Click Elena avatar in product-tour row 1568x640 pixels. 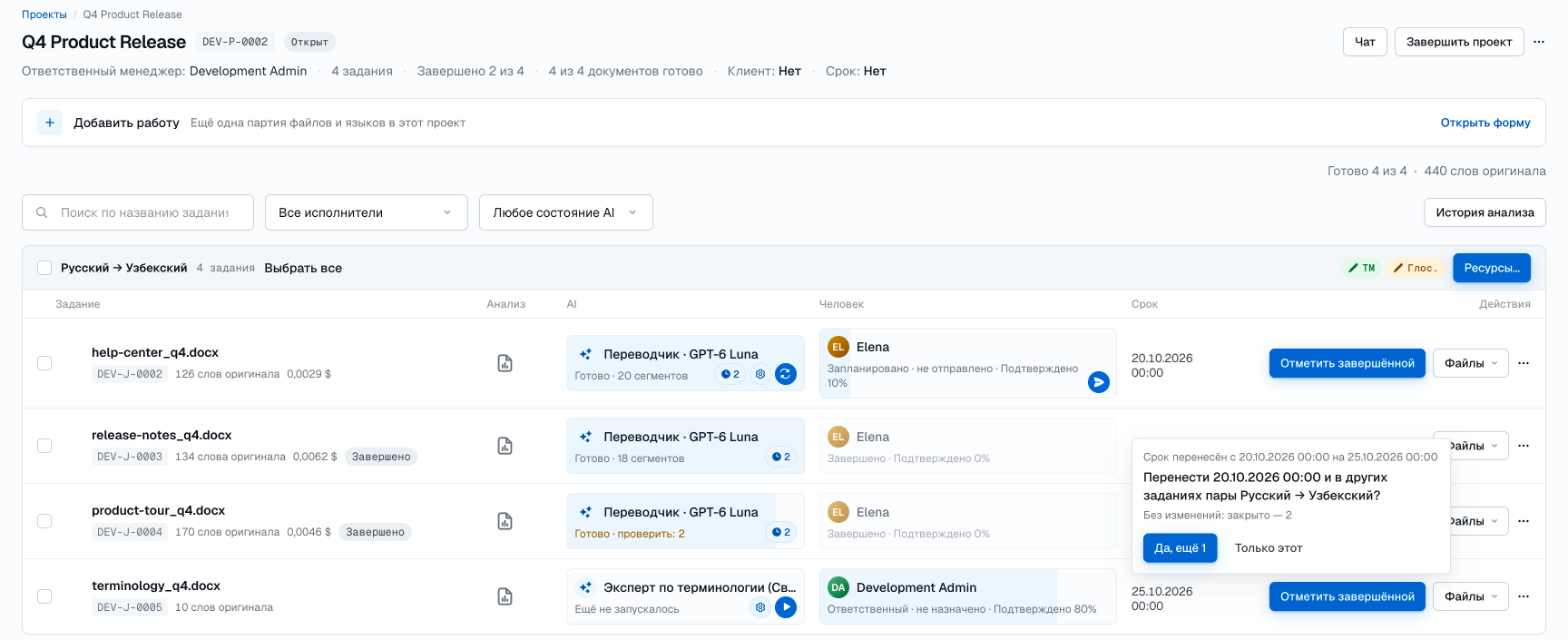[838, 511]
